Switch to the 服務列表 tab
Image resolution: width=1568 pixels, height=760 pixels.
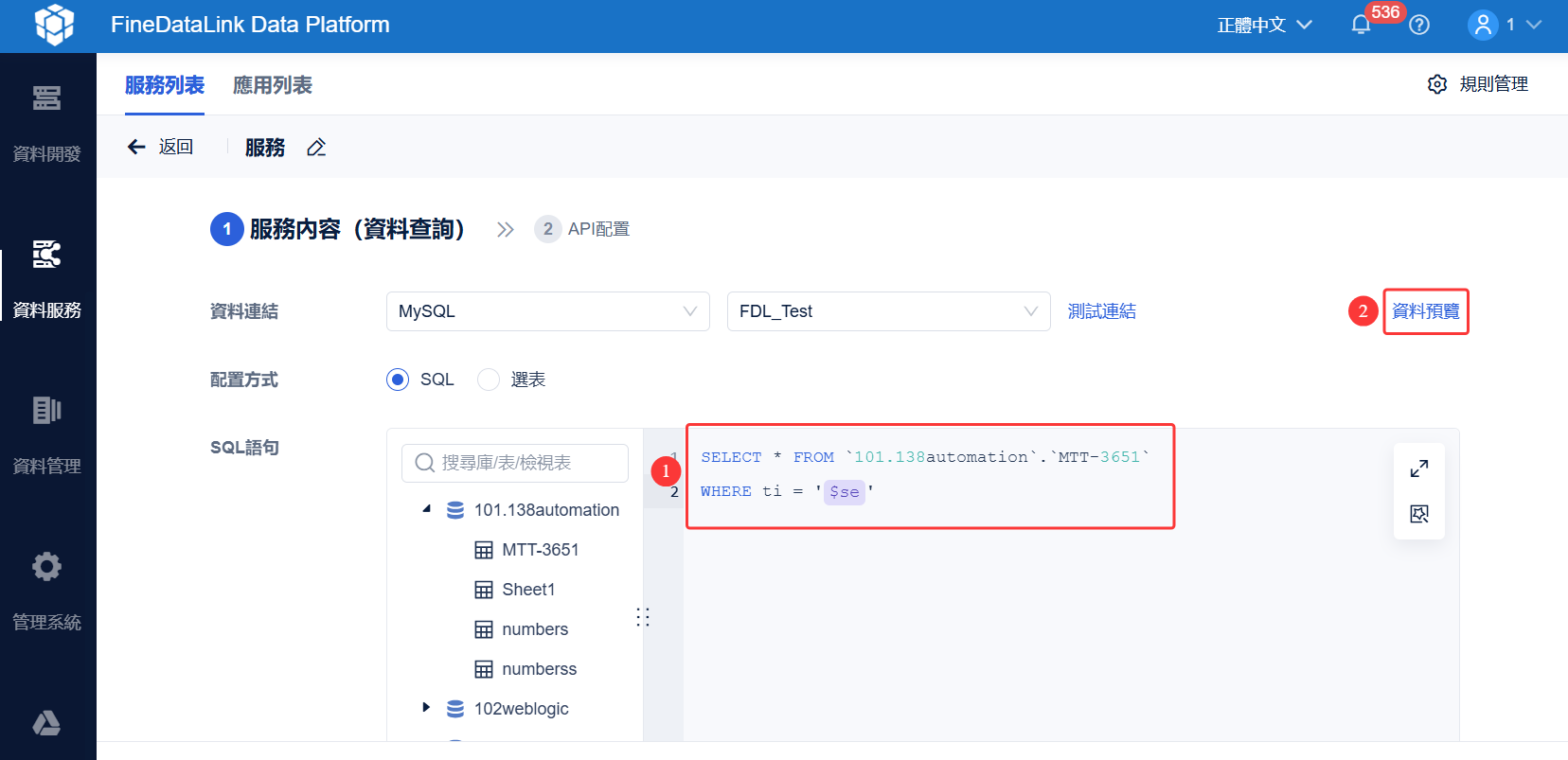coord(165,85)
